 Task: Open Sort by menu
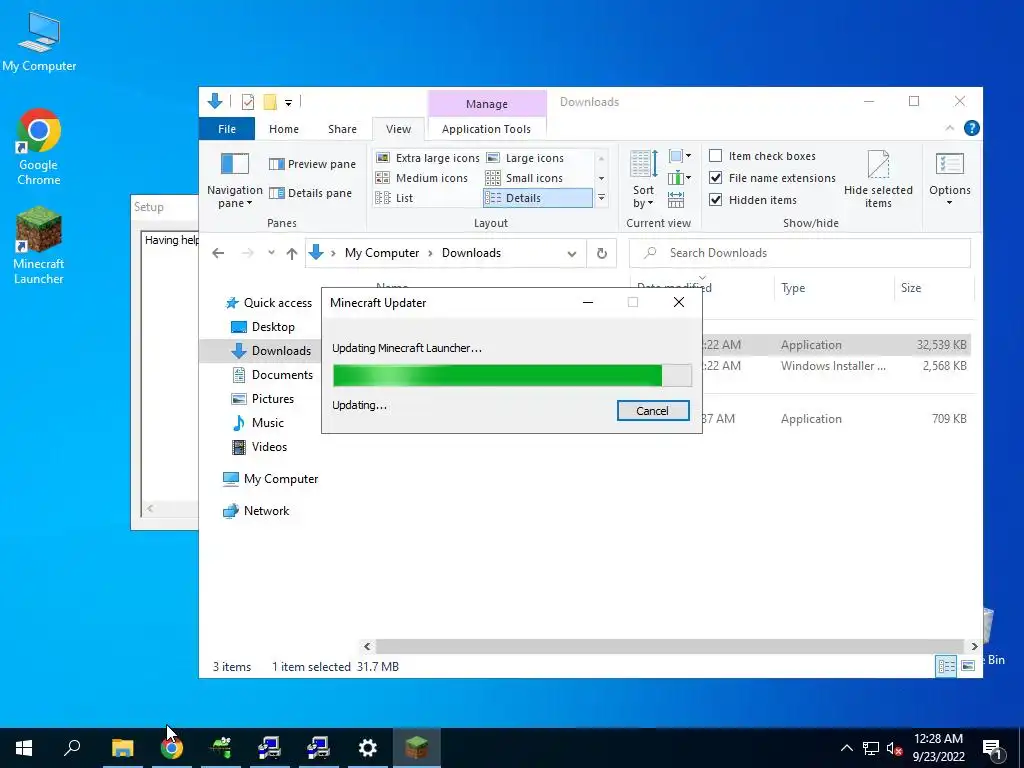(643, 180)
